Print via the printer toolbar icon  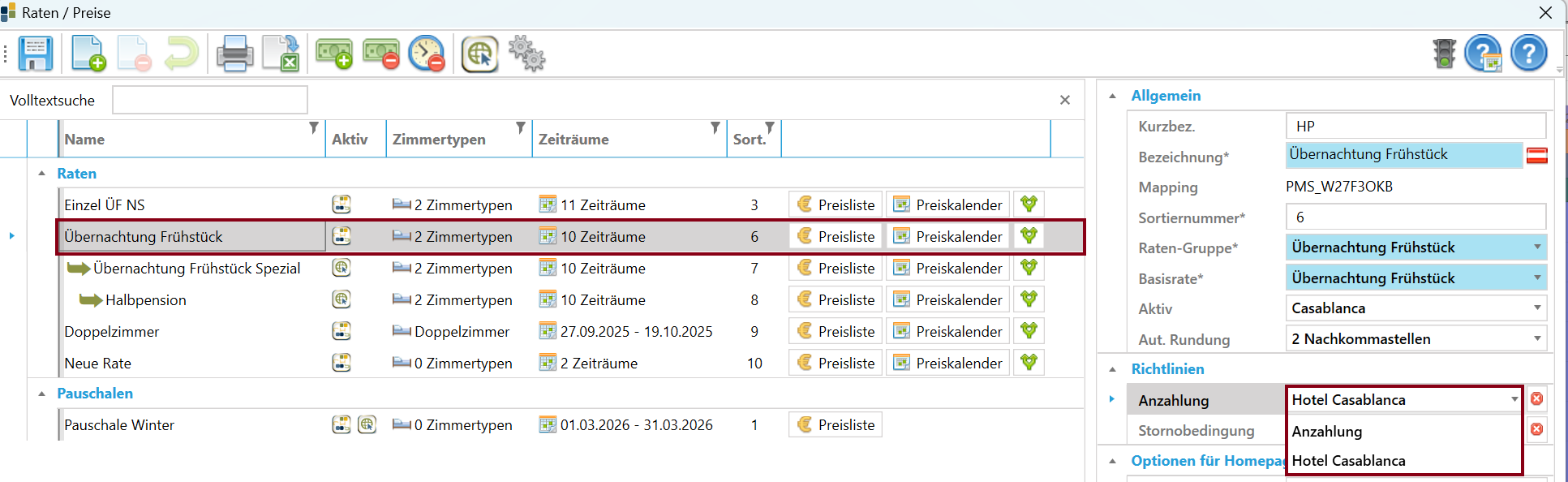pyautogui.click(x=234, y=54)
